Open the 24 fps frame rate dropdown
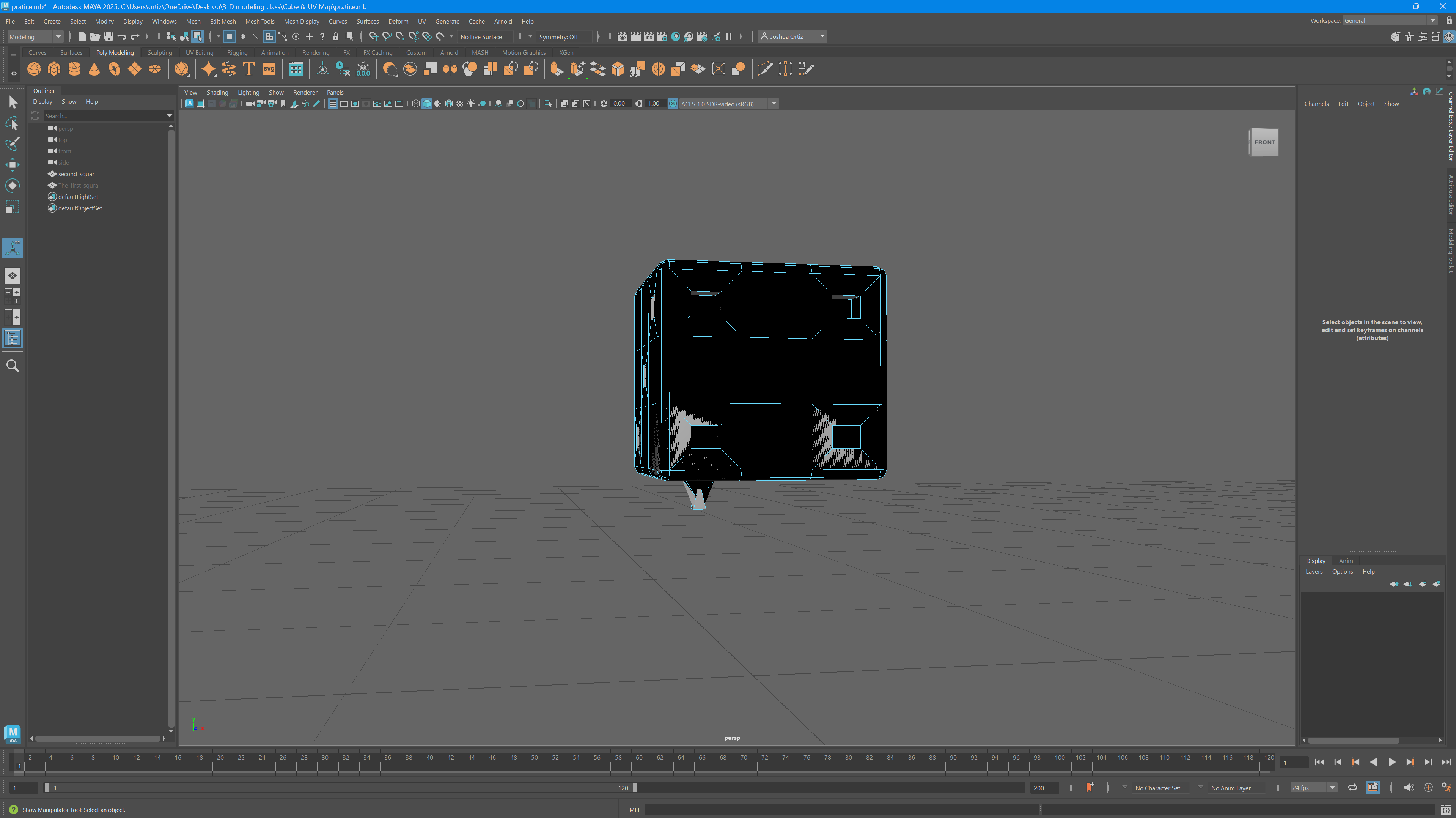1456x818 pixels. pos(1332,788)
